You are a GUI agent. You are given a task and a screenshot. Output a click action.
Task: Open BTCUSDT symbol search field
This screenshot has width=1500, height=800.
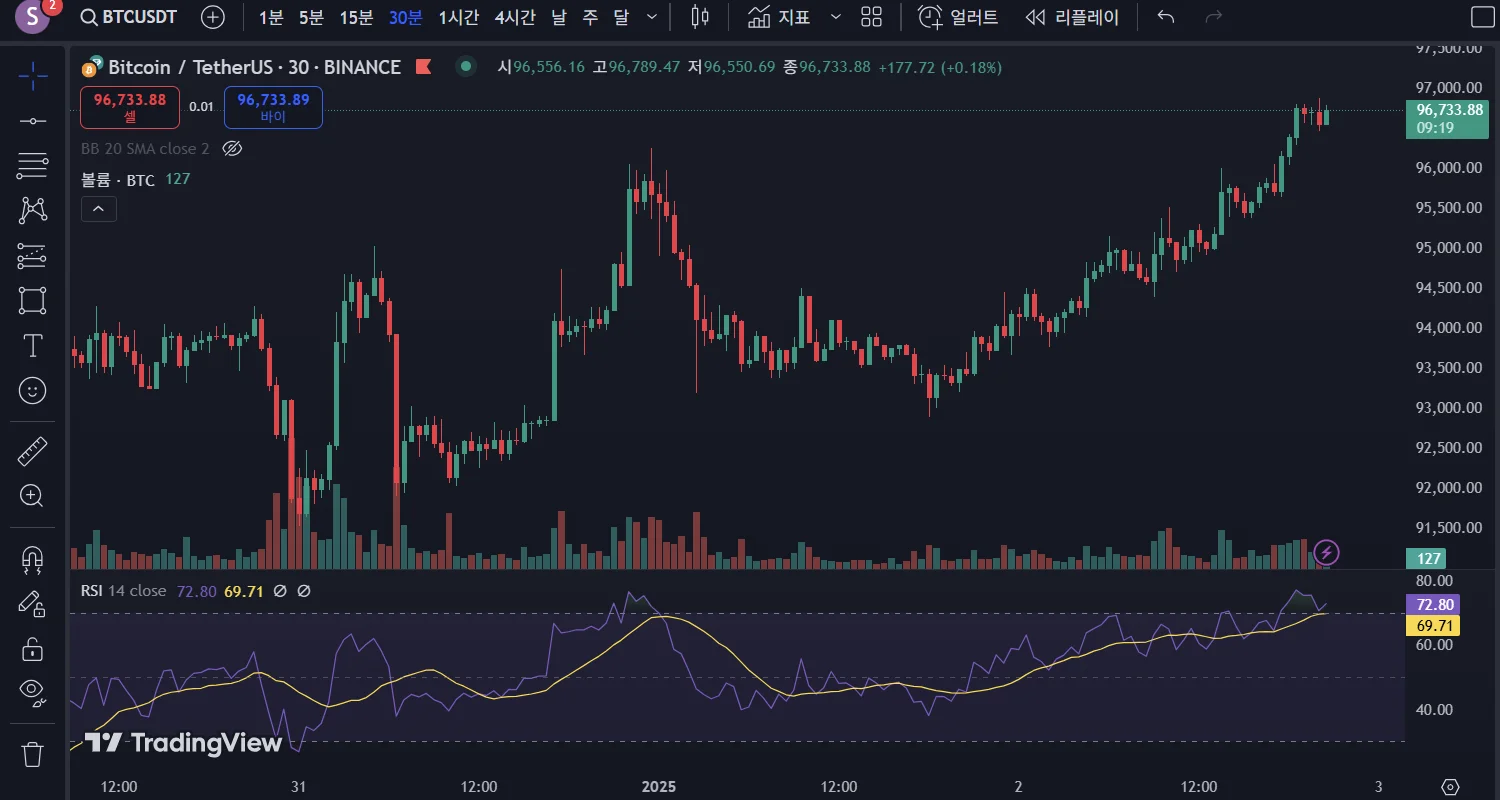pyautogui.click(x=128, y=17)
